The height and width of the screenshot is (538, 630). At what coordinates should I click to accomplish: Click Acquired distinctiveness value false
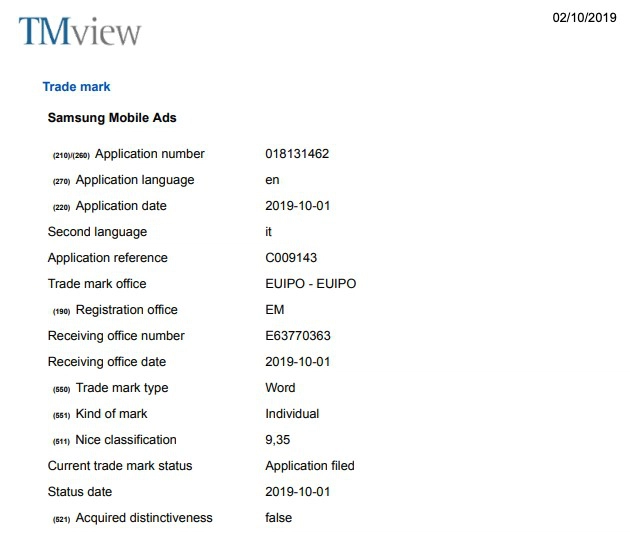tap(278, 518)
